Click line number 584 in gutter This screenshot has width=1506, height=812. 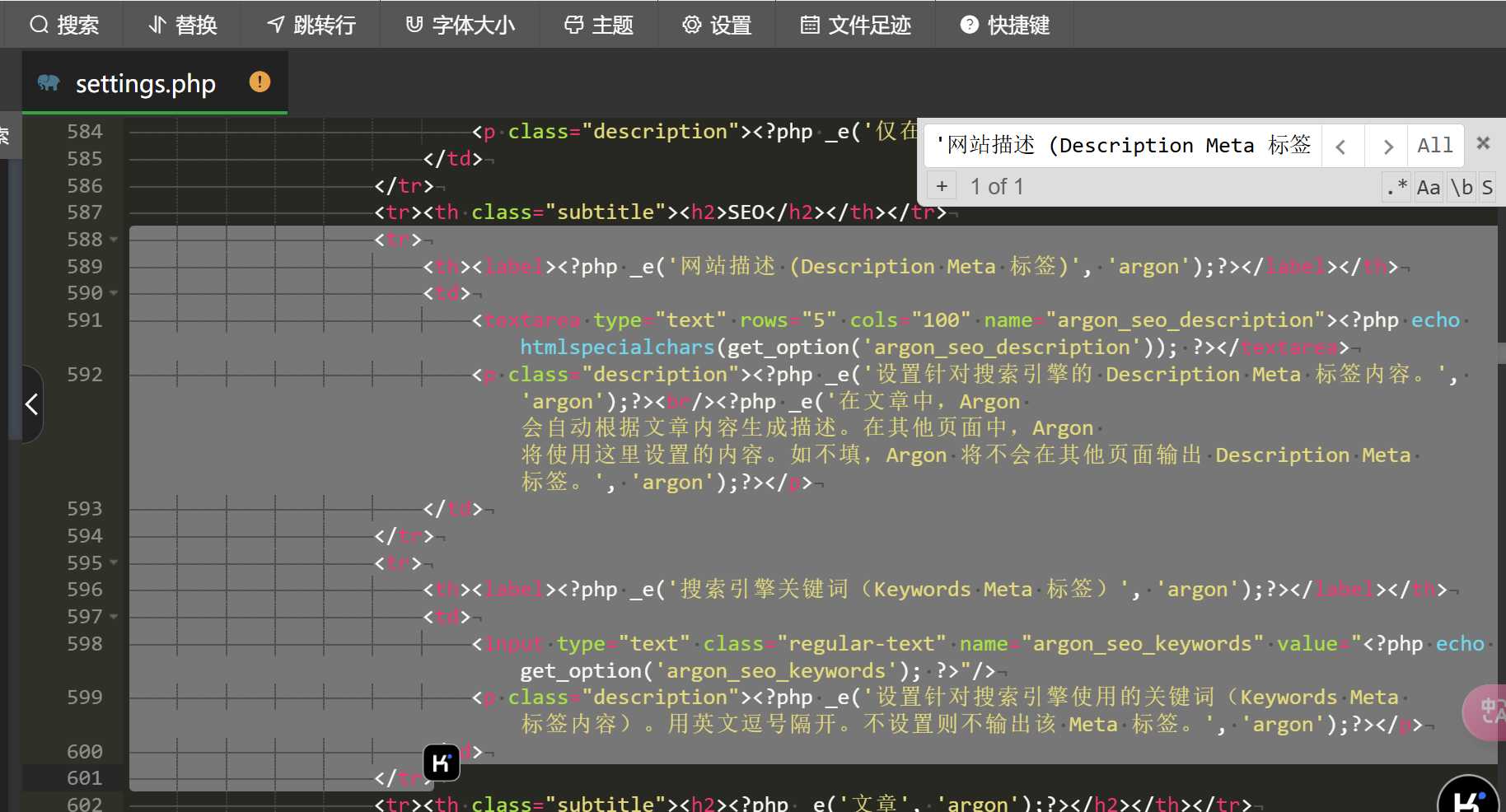(85, 132)
